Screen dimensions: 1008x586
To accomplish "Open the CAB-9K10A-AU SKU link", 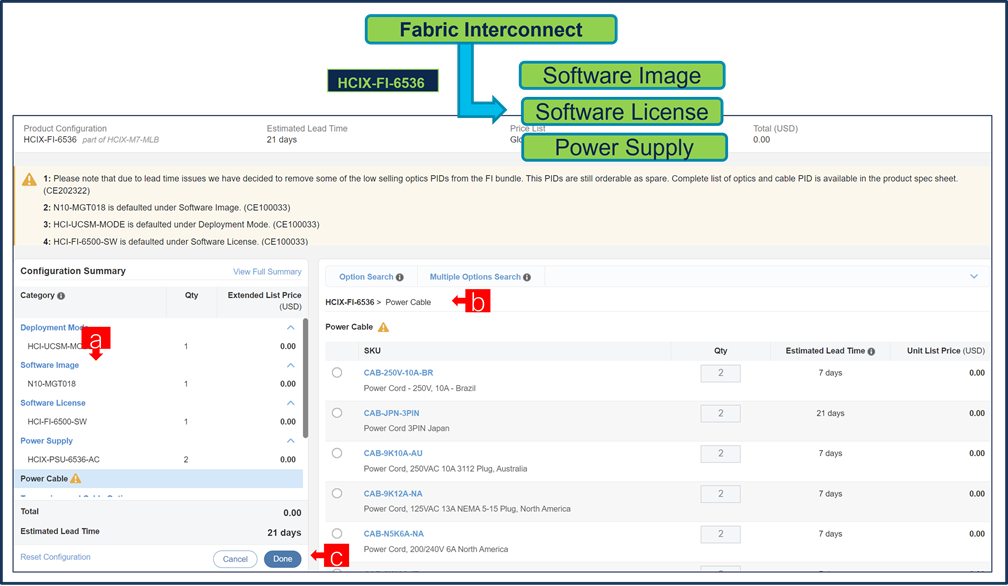I will click(393, 453).
